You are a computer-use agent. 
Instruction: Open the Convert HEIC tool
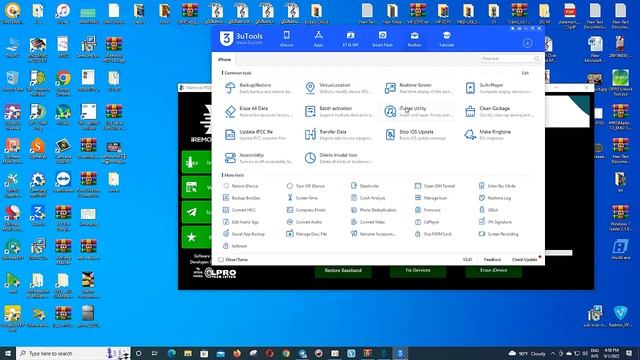point(239,210)
